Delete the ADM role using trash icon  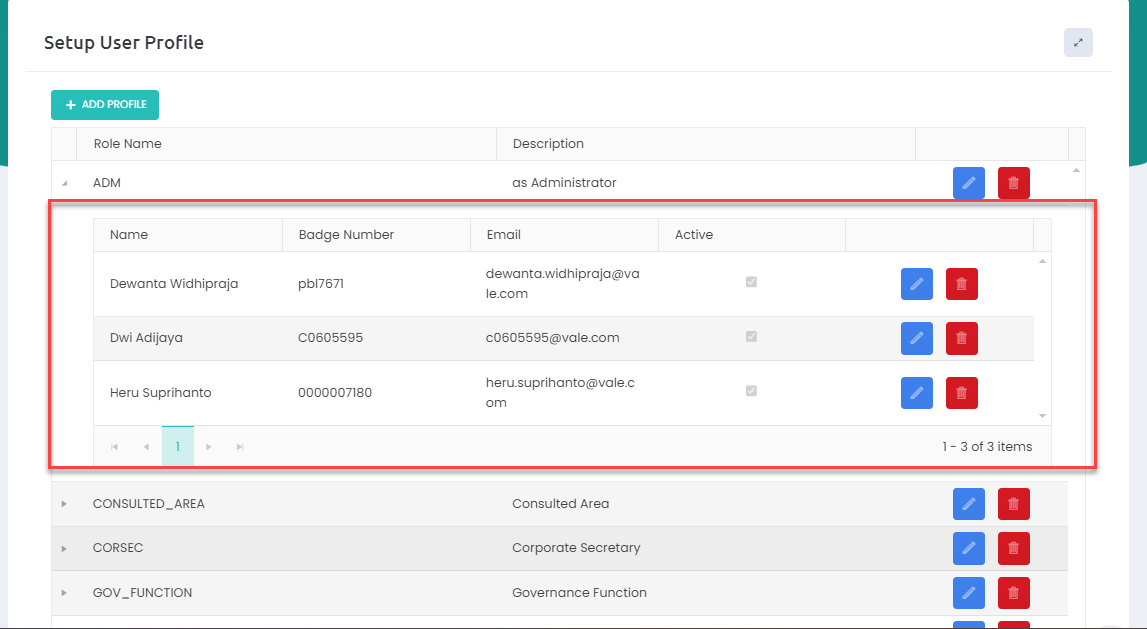1013,183
